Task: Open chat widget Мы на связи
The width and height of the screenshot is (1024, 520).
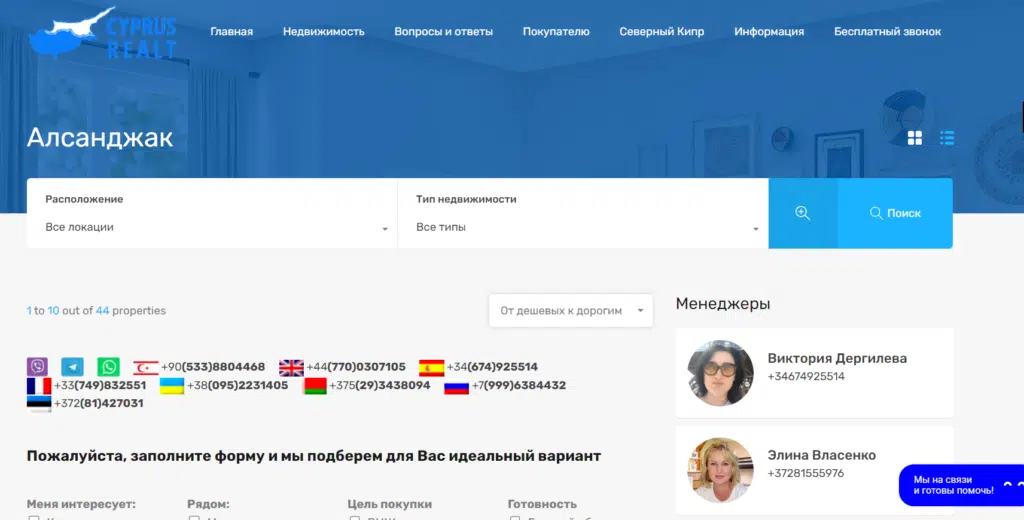Action: tap(961, 485)
